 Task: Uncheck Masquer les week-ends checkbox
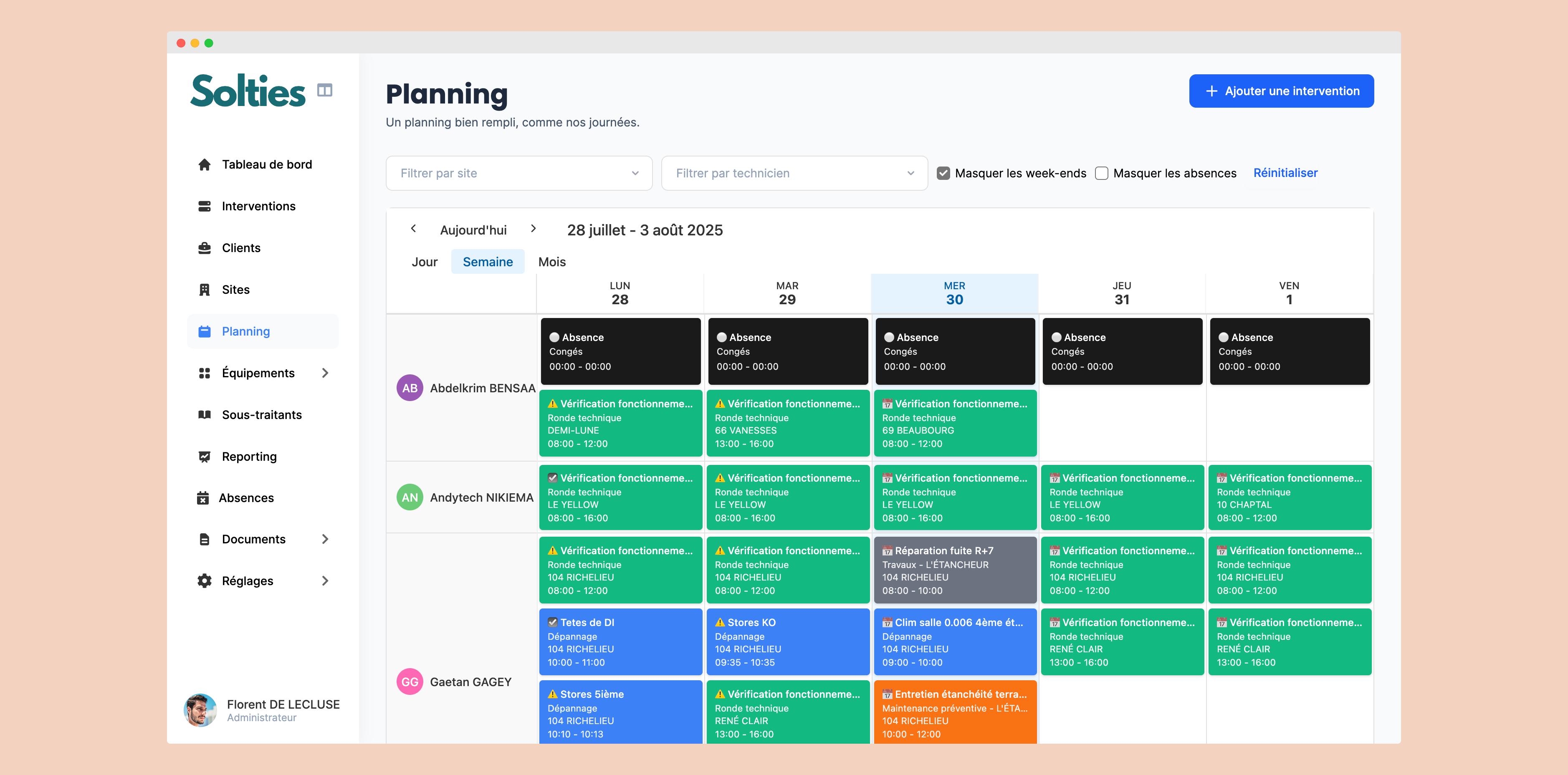[943, 173]
